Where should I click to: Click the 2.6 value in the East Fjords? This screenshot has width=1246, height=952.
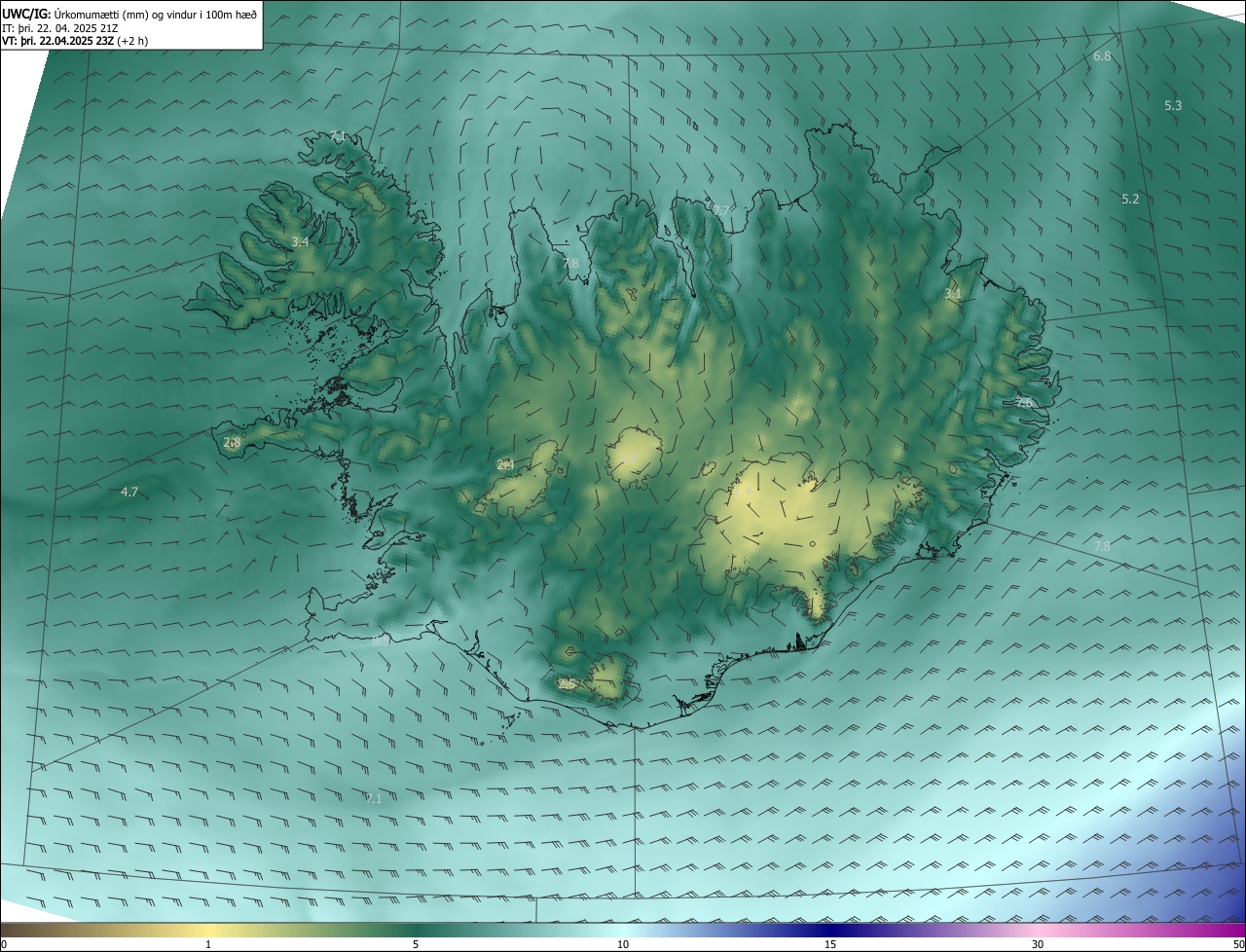[1024, 402]
